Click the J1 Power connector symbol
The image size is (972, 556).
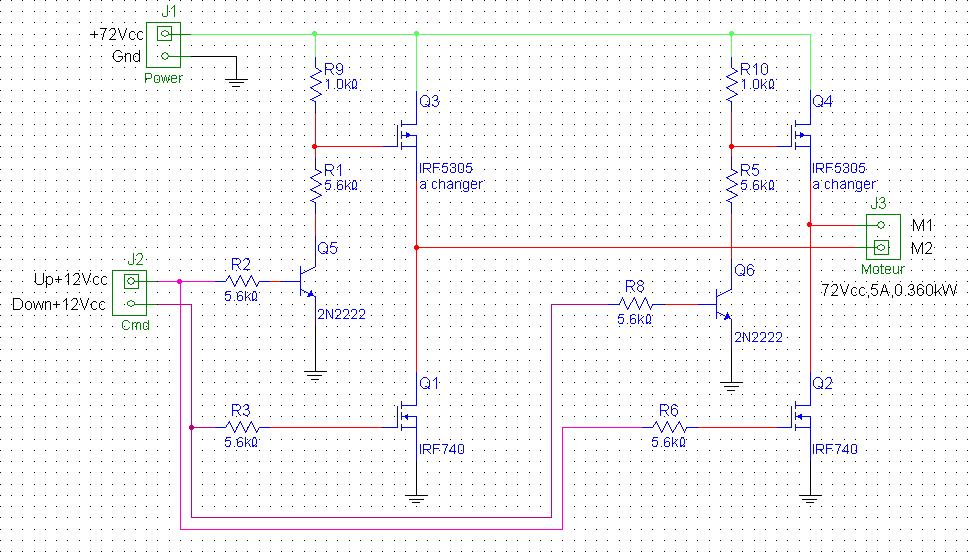click(x=164, y=45)
